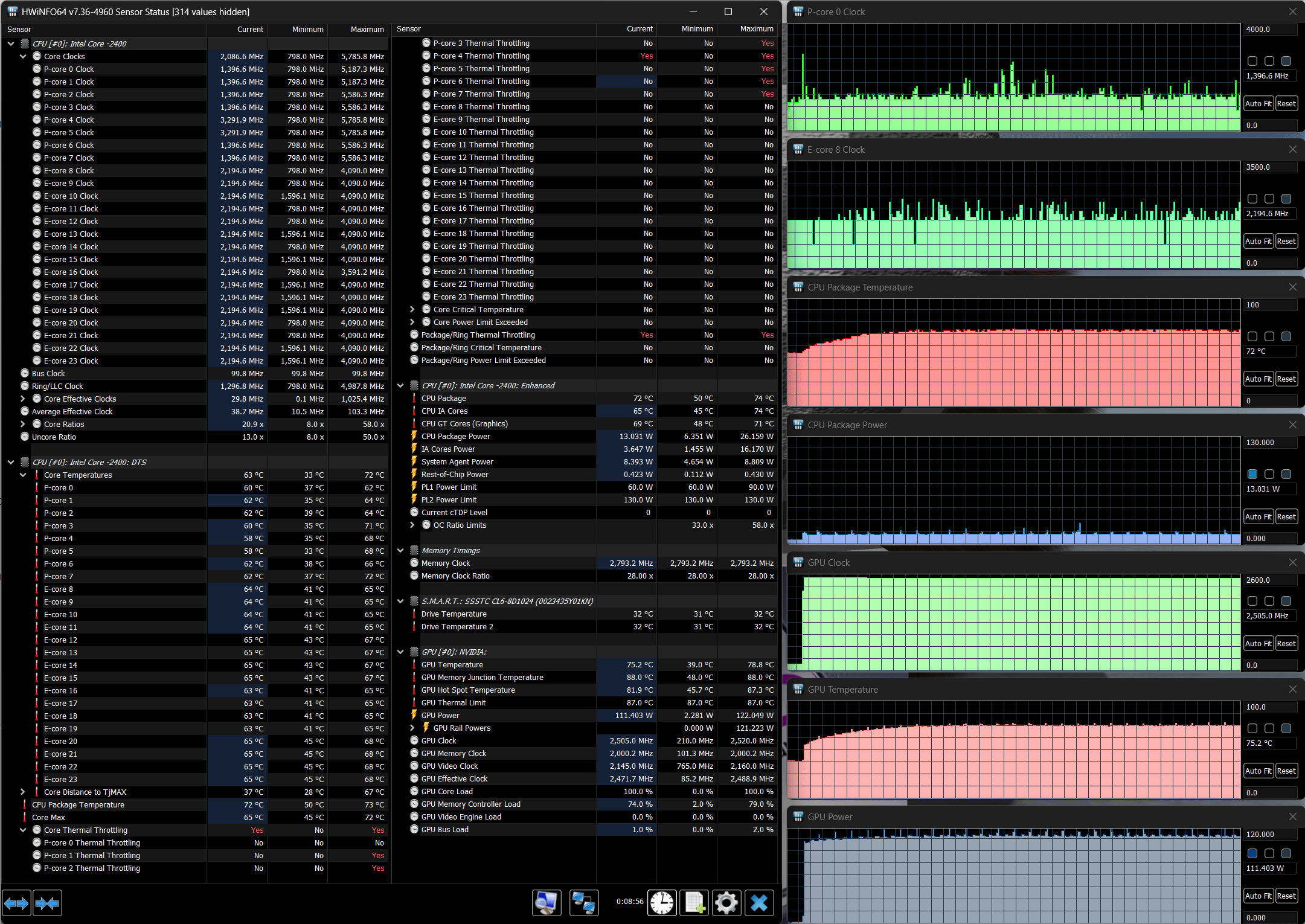This screenshot has height=924, width=1305.
Task: Click the remote network computers icon
Action: click(x=583, y=903)
